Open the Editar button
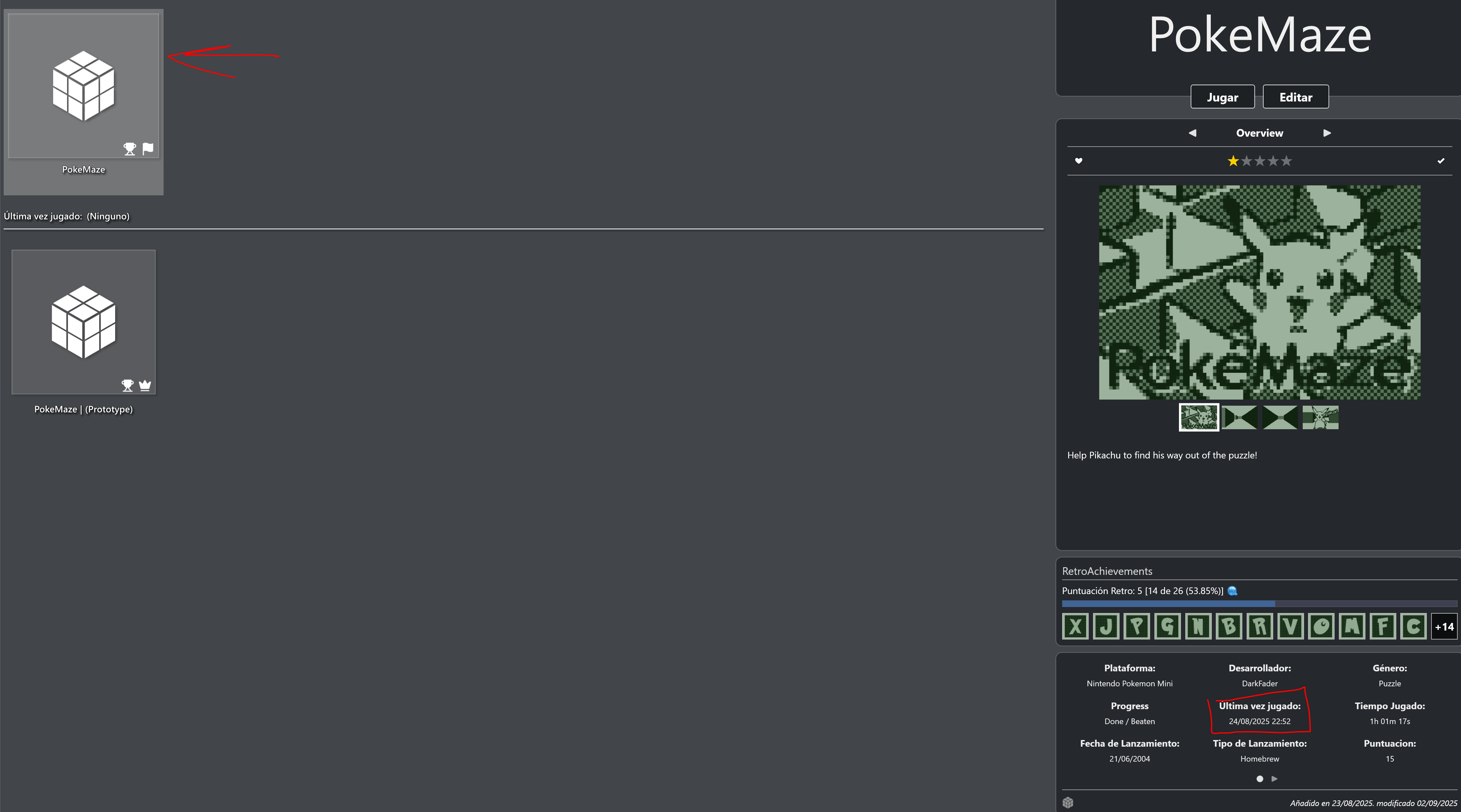This screenshot has height=812, width=1461. point(1295,97)
